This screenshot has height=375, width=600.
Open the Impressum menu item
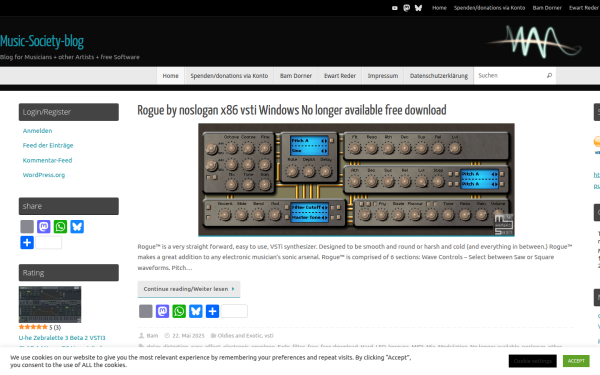click(383, 76)
